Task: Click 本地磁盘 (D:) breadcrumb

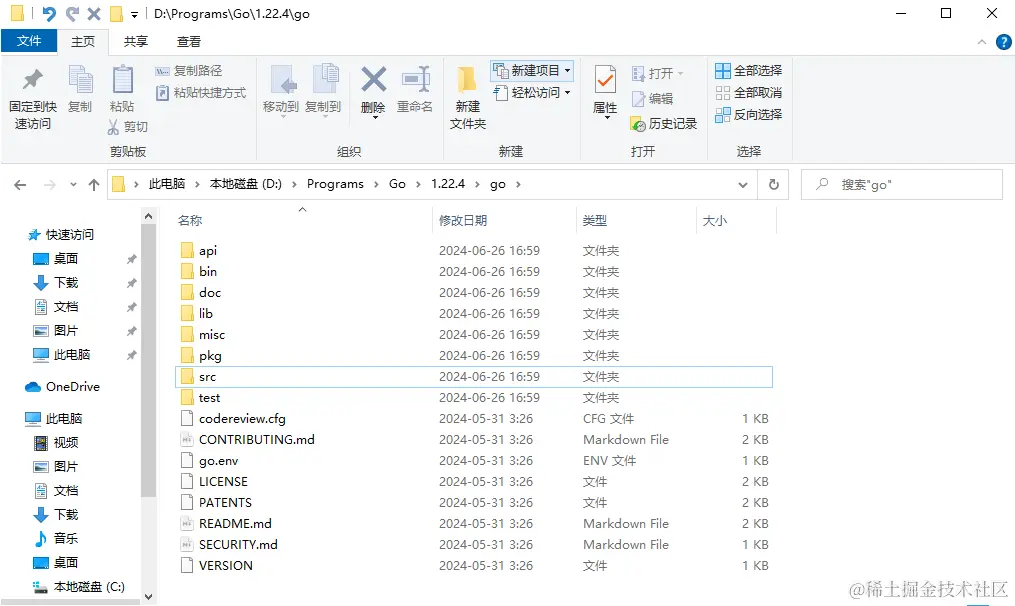Action: click(x=245, y=184)
